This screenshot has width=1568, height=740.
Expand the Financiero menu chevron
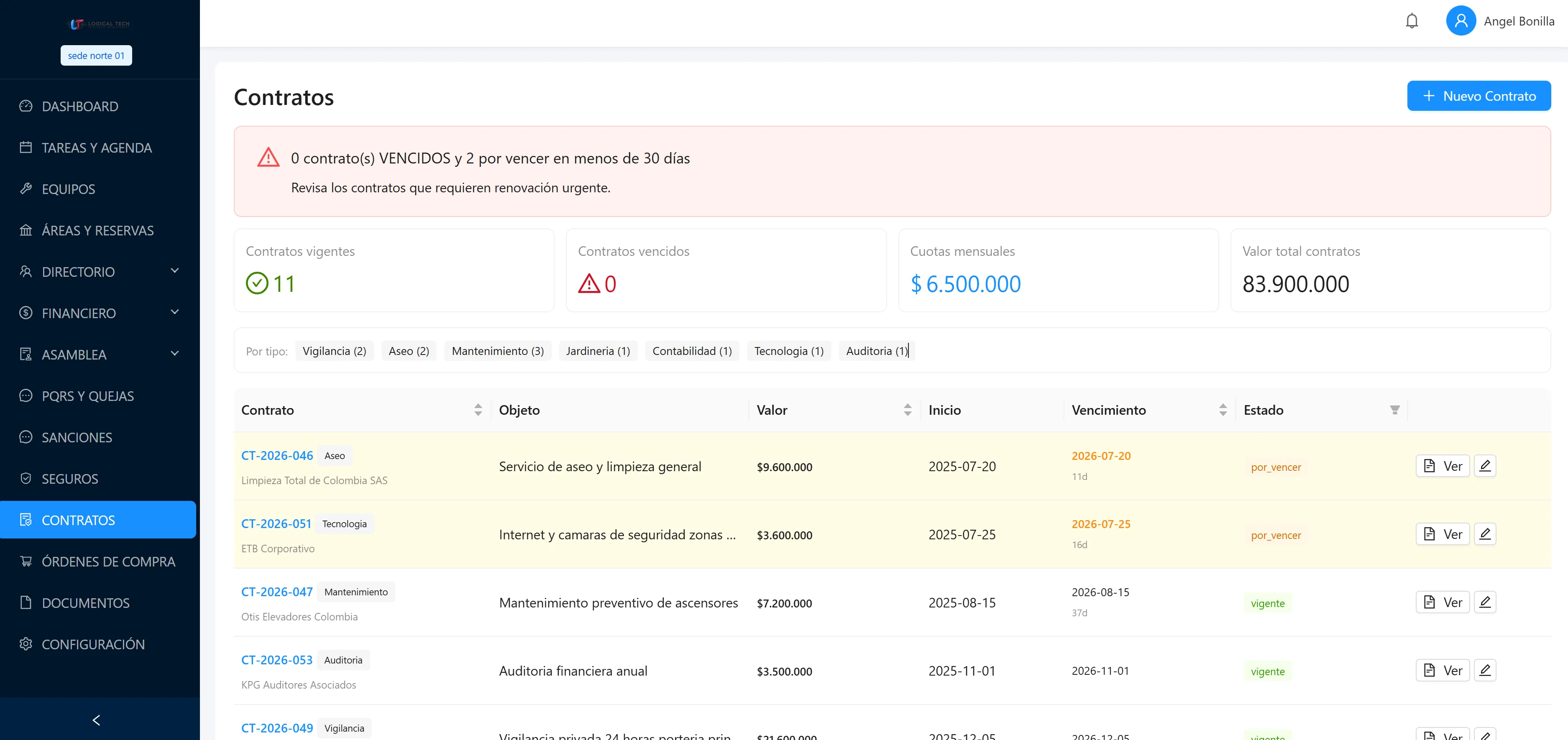point(175,312)
